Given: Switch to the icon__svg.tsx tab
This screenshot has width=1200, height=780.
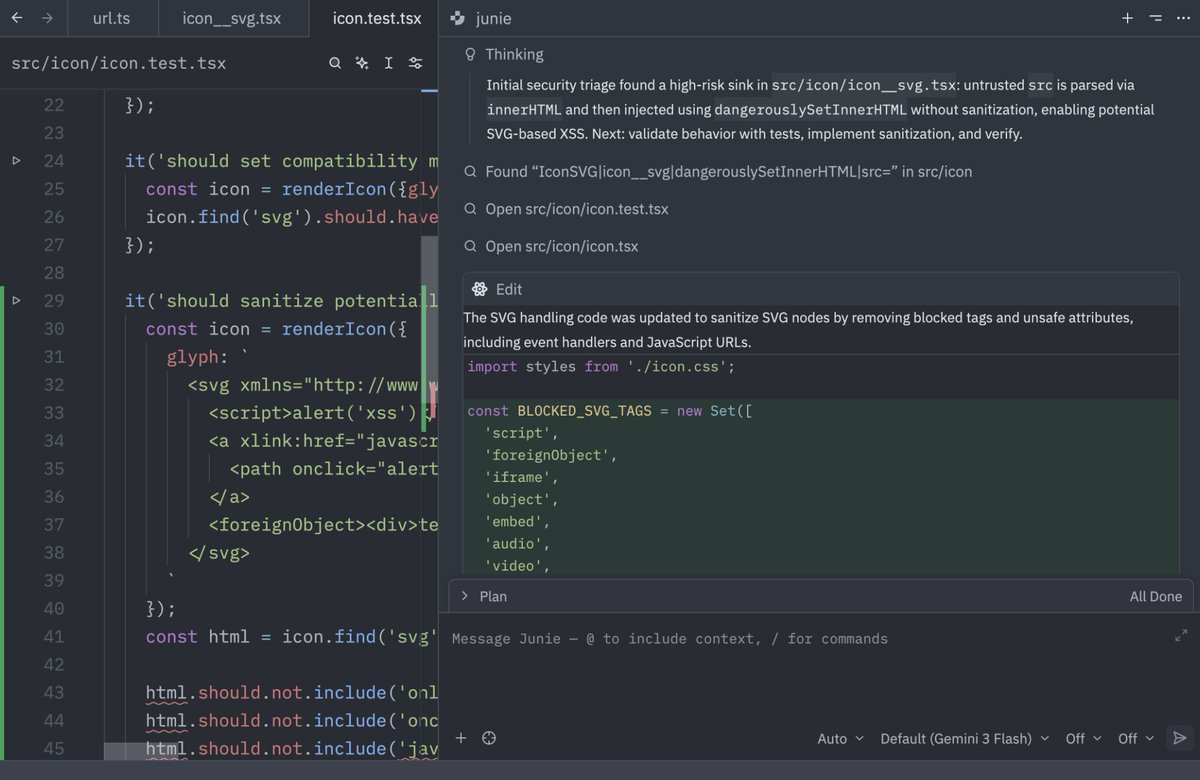Looking at the screenshot, I should pyautogui.click(x=232, y=18).
